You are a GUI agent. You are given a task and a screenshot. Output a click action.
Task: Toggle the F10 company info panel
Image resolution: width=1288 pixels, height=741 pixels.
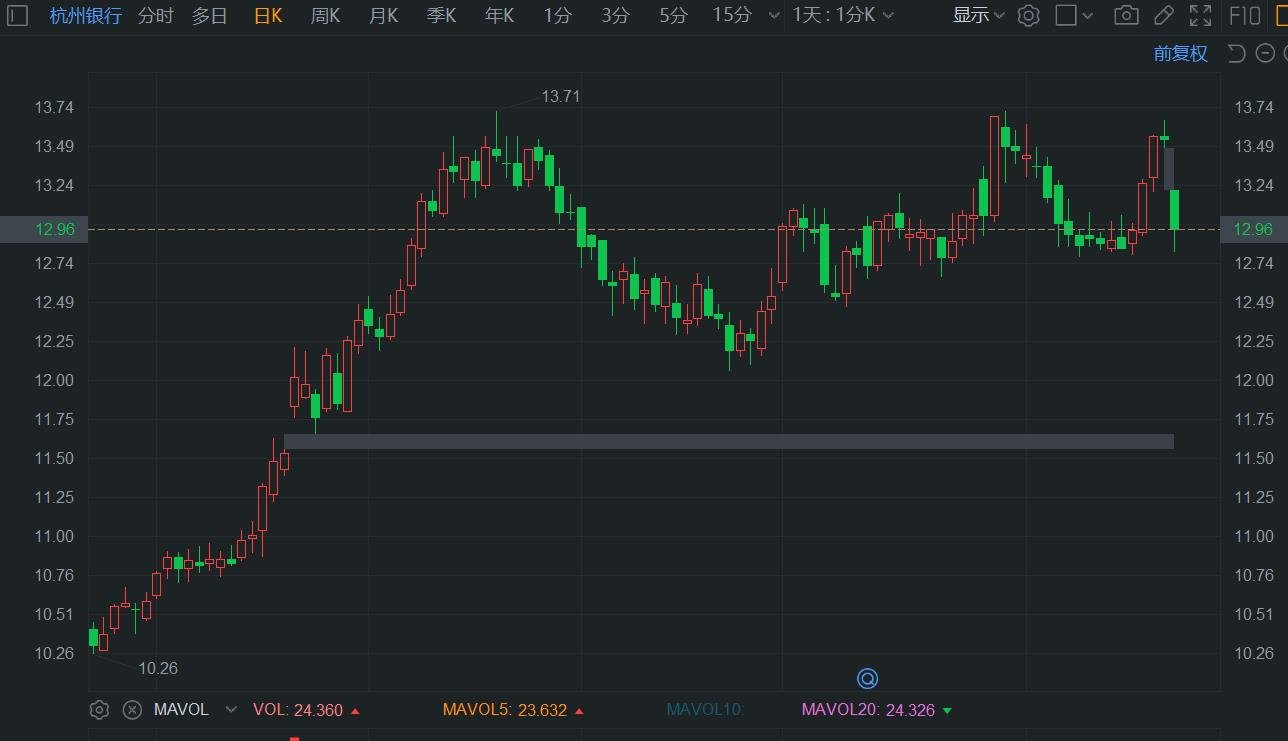coord(1244,15)
